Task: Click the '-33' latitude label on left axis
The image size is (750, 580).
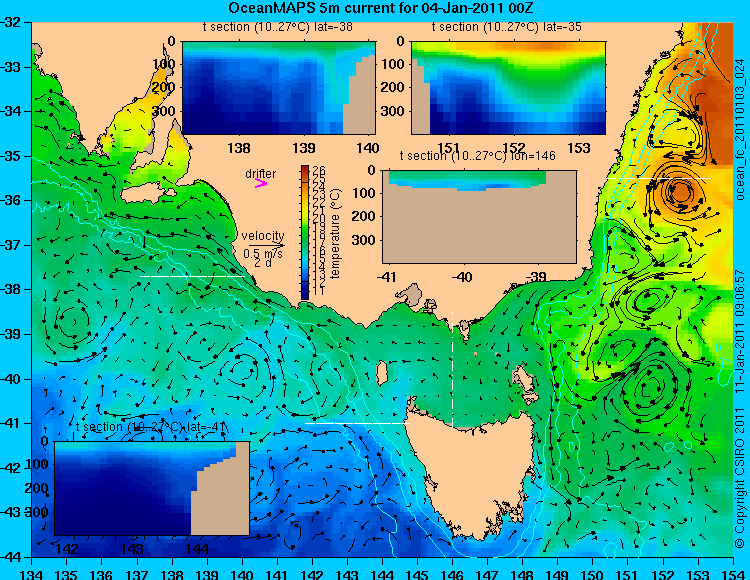Action: click(11, 66)
